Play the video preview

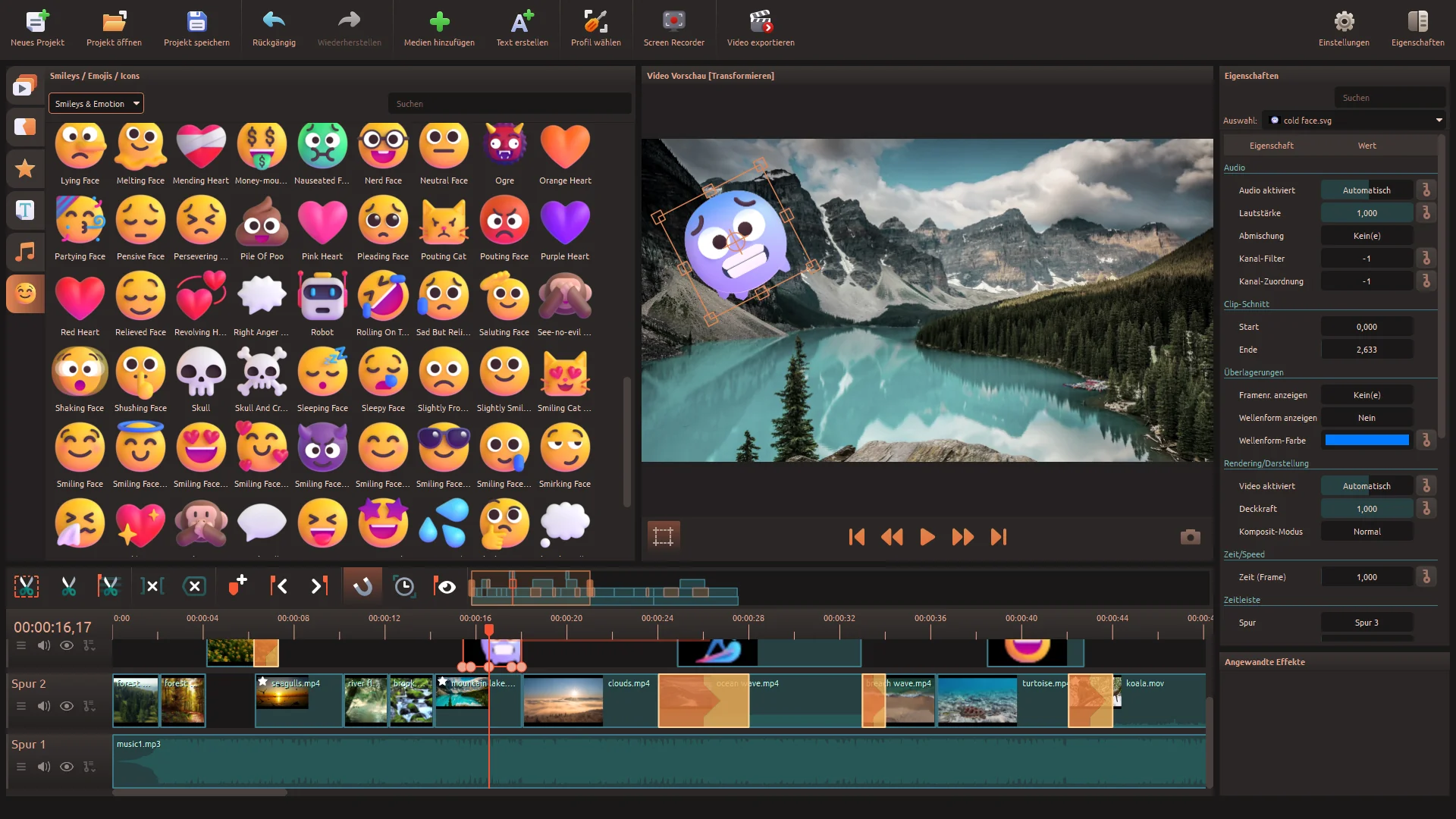point(927,537)
